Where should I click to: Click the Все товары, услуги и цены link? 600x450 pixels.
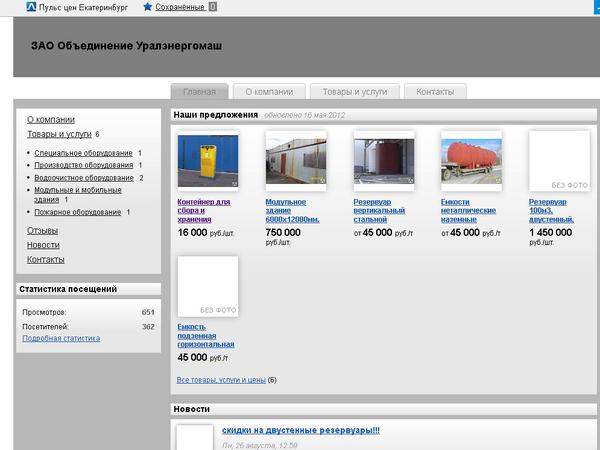pos(221,380)
